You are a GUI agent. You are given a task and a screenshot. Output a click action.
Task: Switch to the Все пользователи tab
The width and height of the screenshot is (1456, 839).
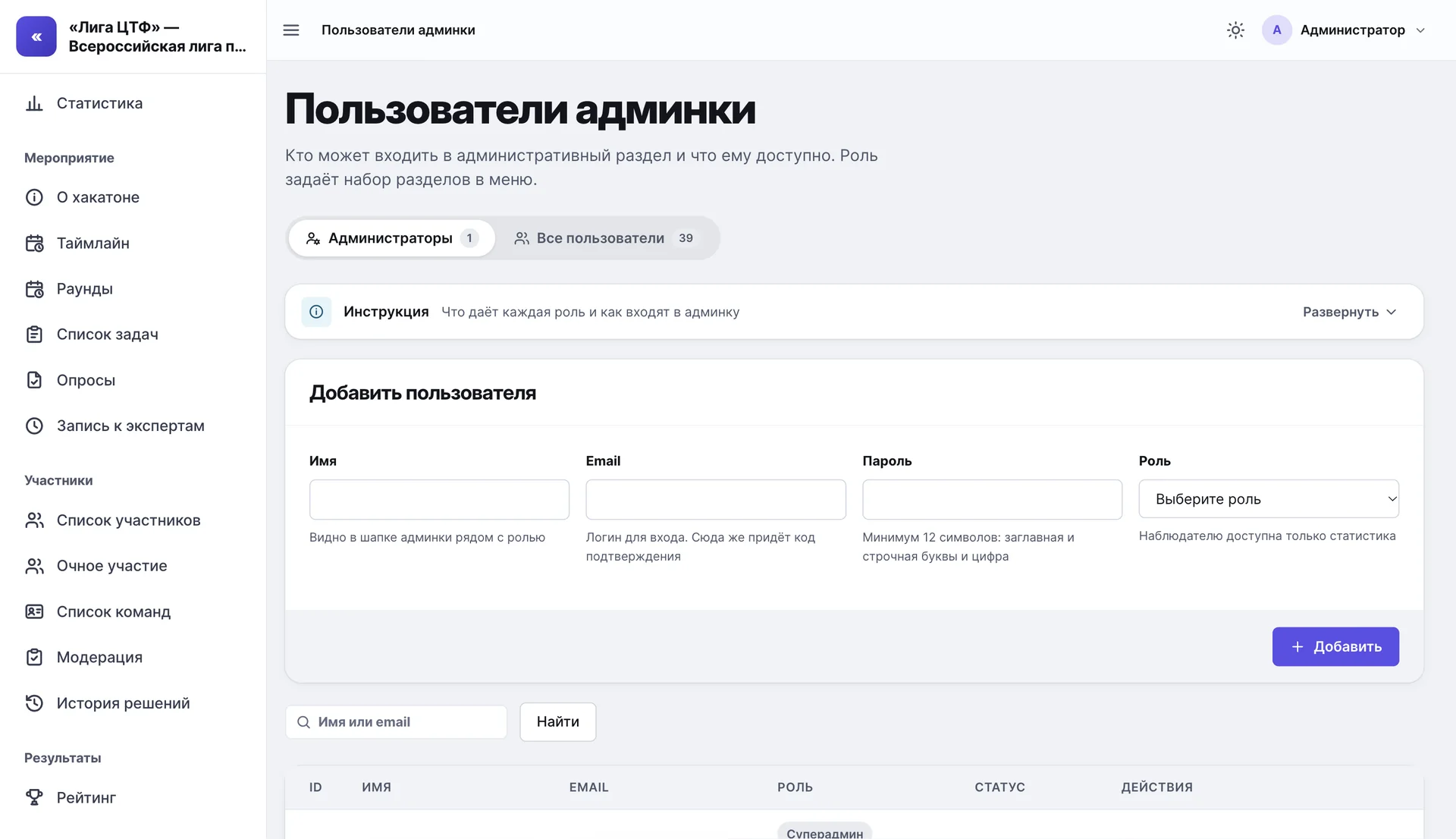click(605, 238)
